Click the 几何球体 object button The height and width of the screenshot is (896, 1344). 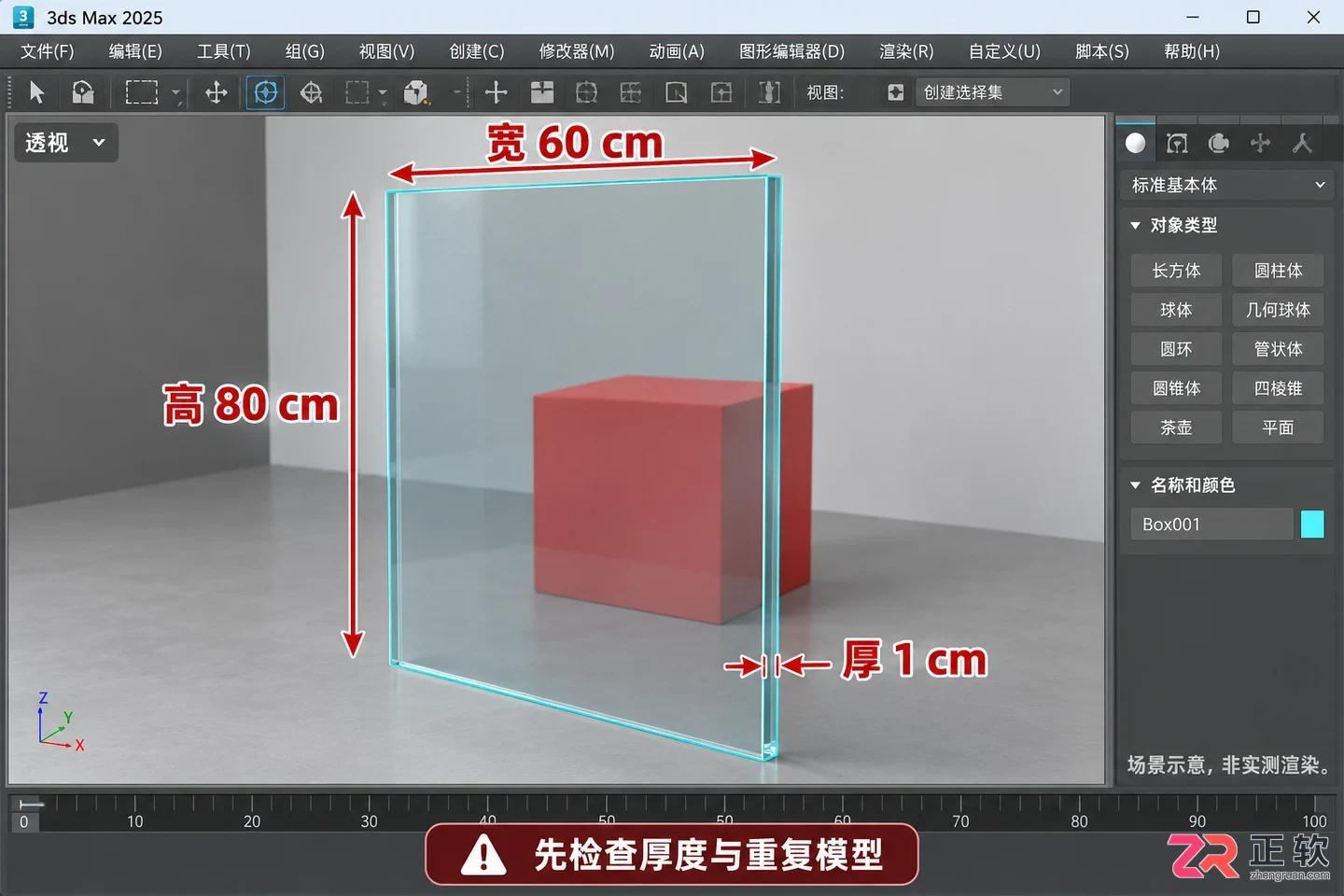click(1278, 310)
